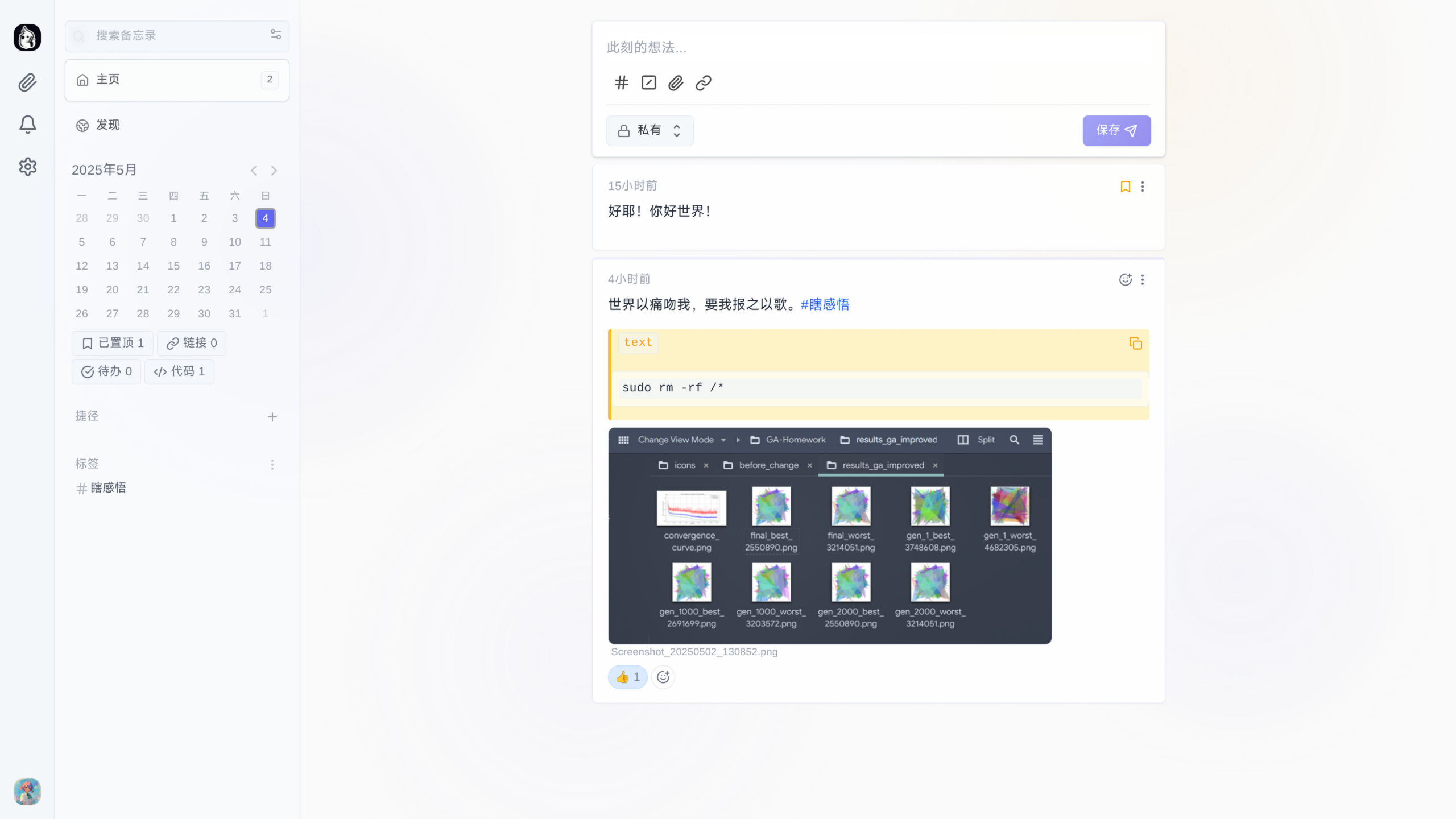This screenshot has width=1456, height=819.
Task: Open the attachments page from the sidebar
Action: [27, 82]
